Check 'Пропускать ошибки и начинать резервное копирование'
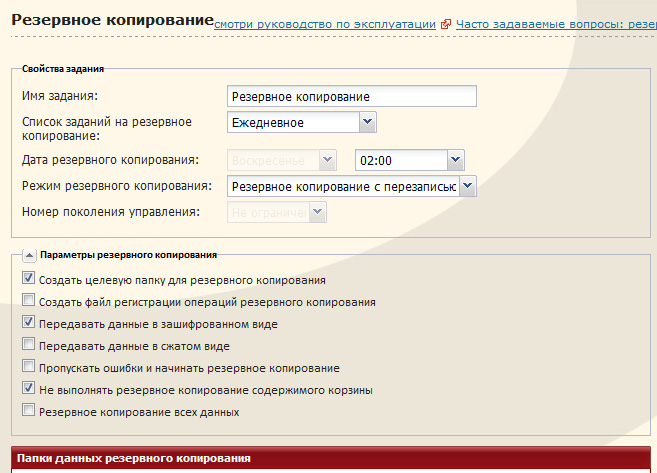The width and height of the screenshot is (657, 473). 28,367
